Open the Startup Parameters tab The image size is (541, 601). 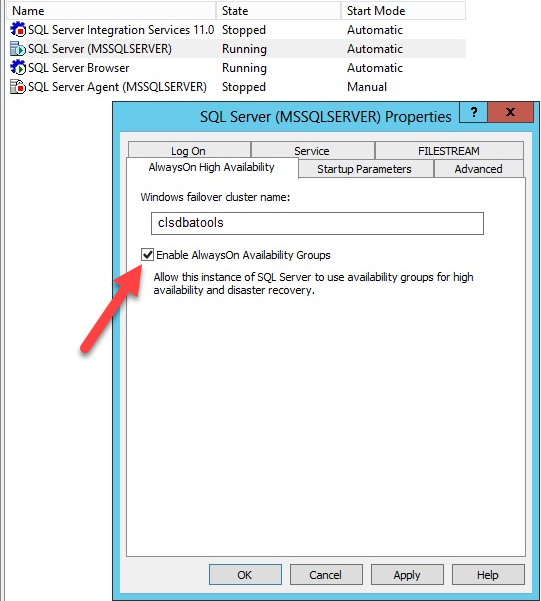365,169
